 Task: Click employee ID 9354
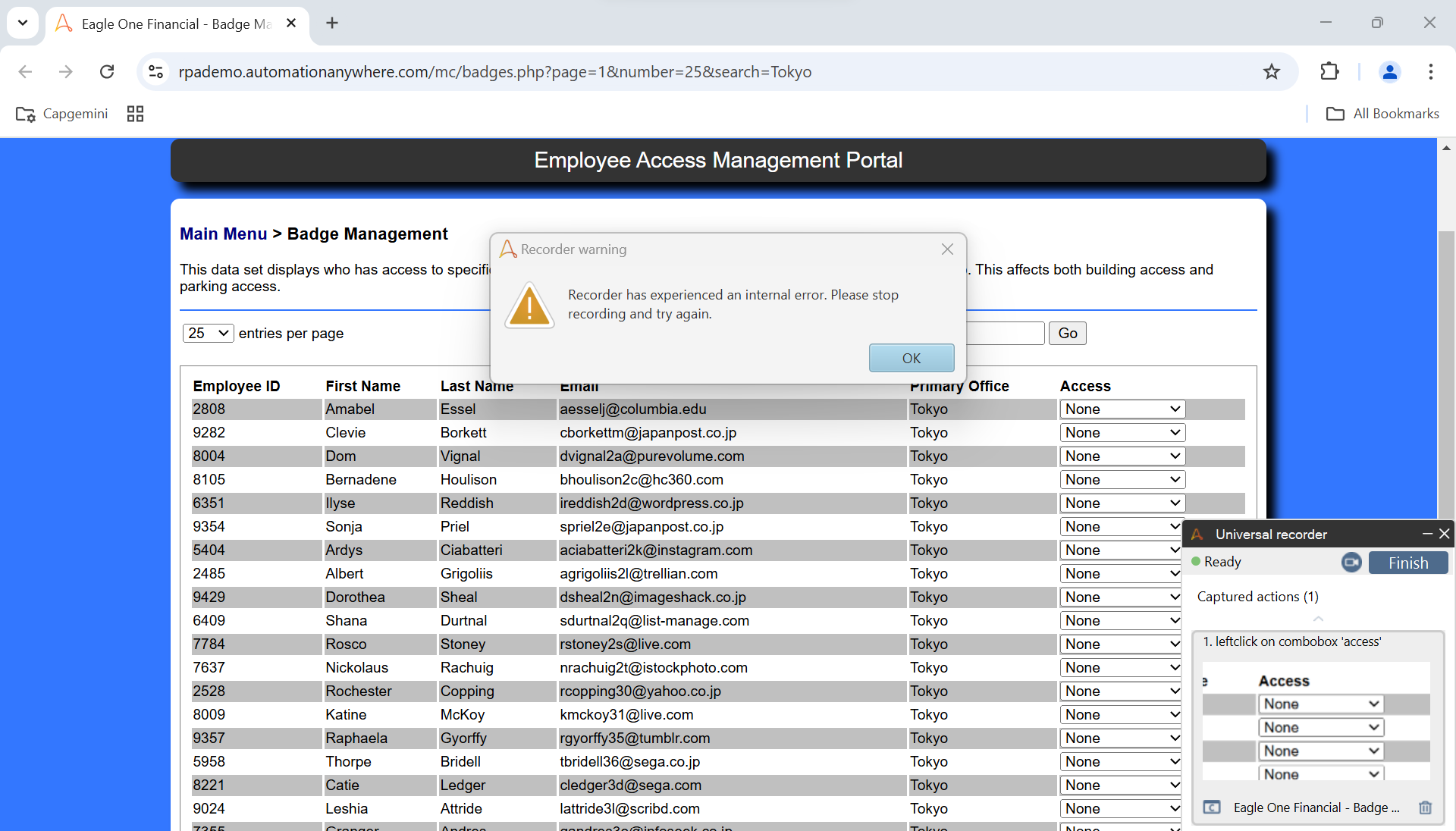pyautogui.click(x=209, y=527)
